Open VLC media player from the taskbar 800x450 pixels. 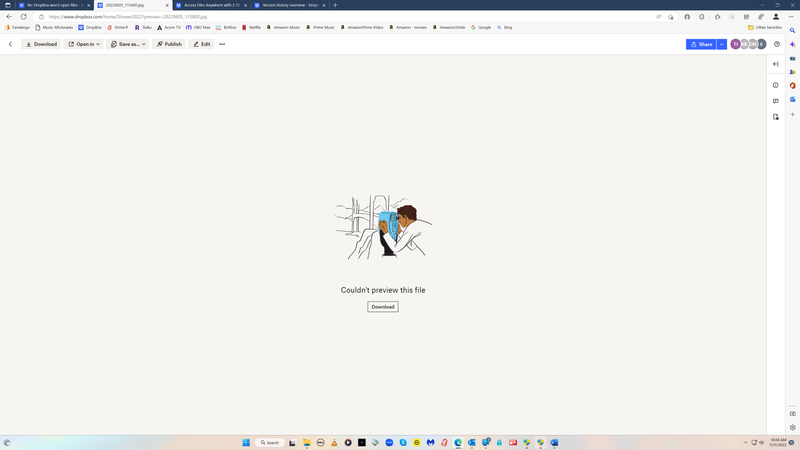pos(334,442)
